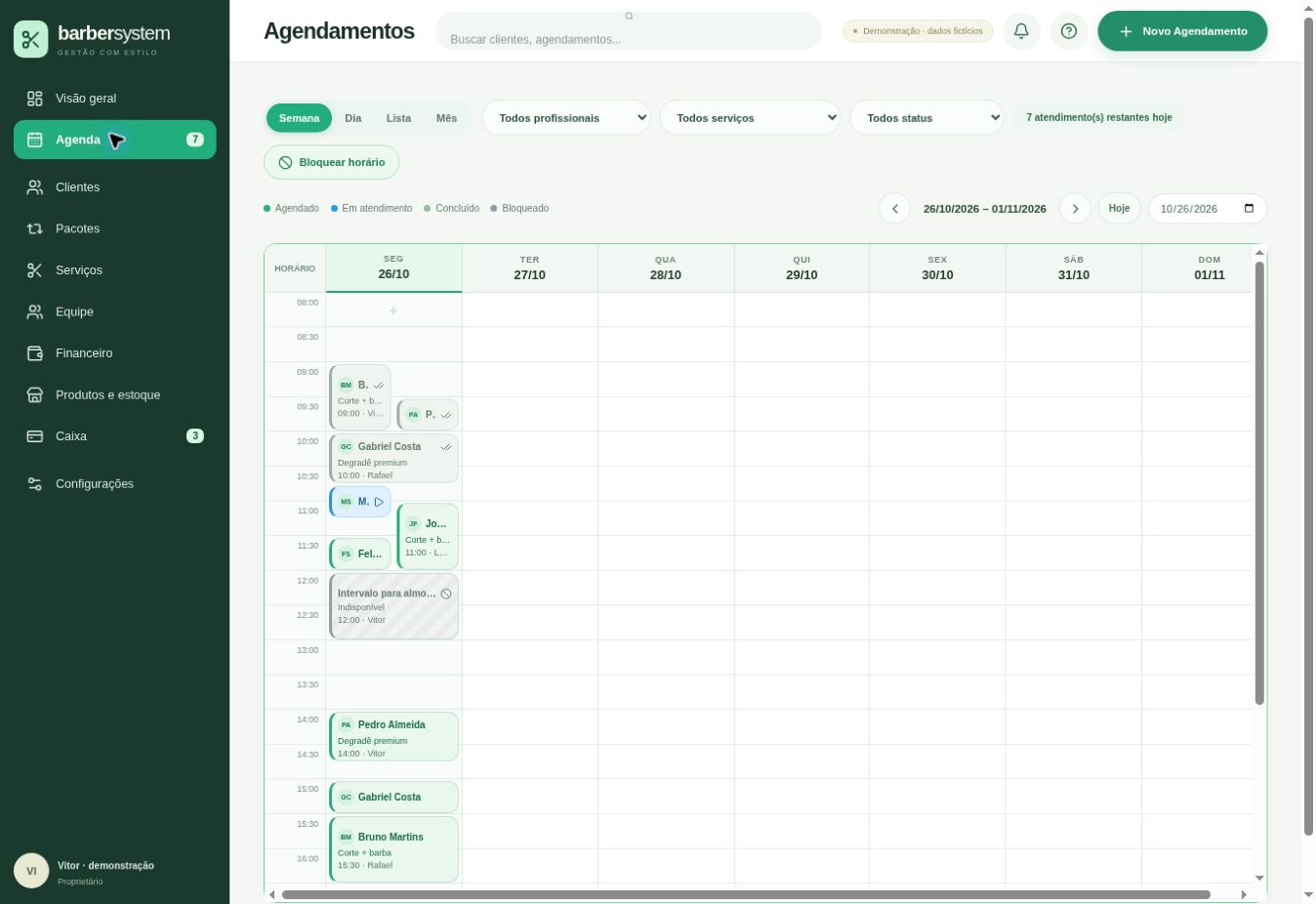Open the help question mark icon

coord(1069,31)
